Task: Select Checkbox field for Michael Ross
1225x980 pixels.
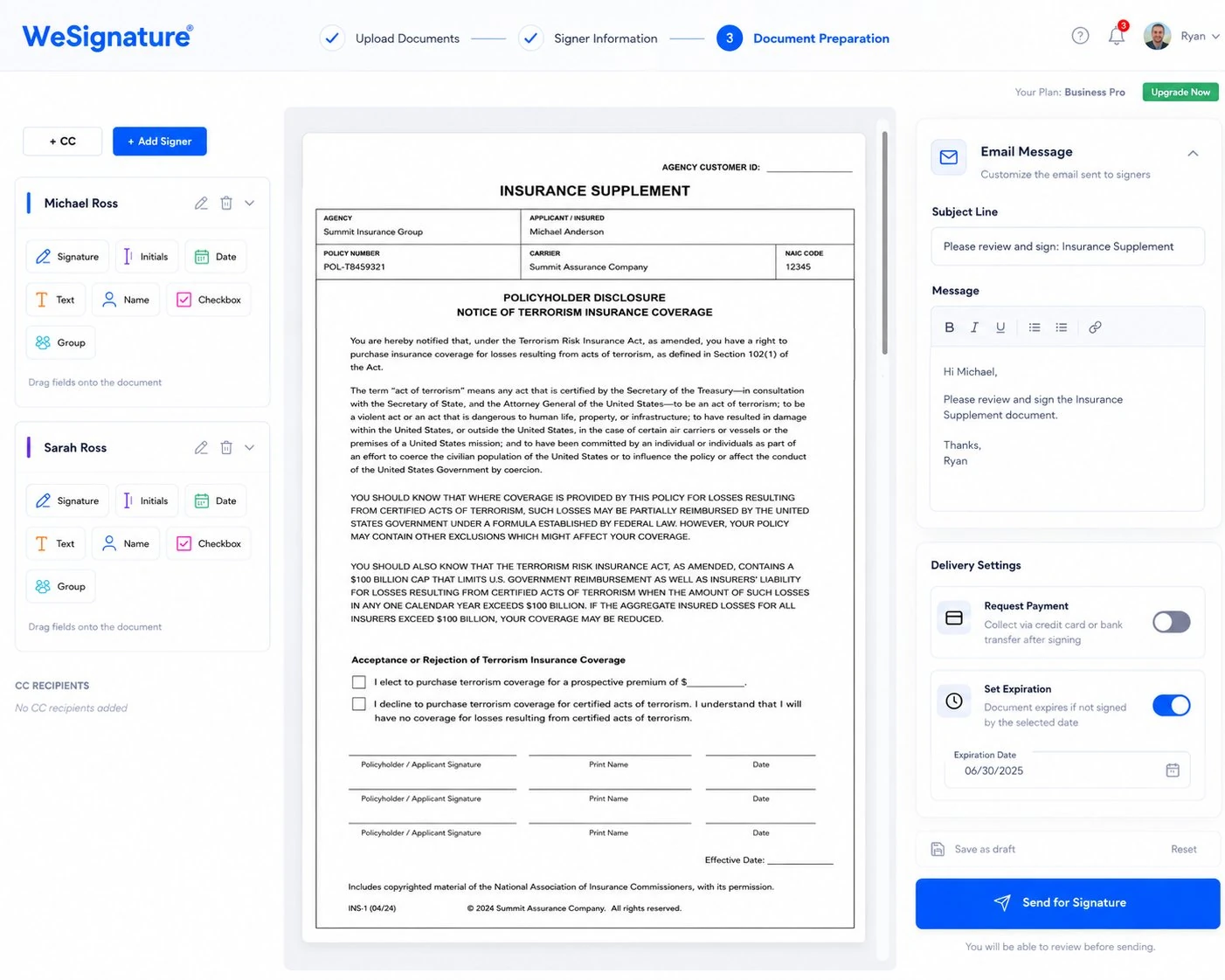Action: 209,300
